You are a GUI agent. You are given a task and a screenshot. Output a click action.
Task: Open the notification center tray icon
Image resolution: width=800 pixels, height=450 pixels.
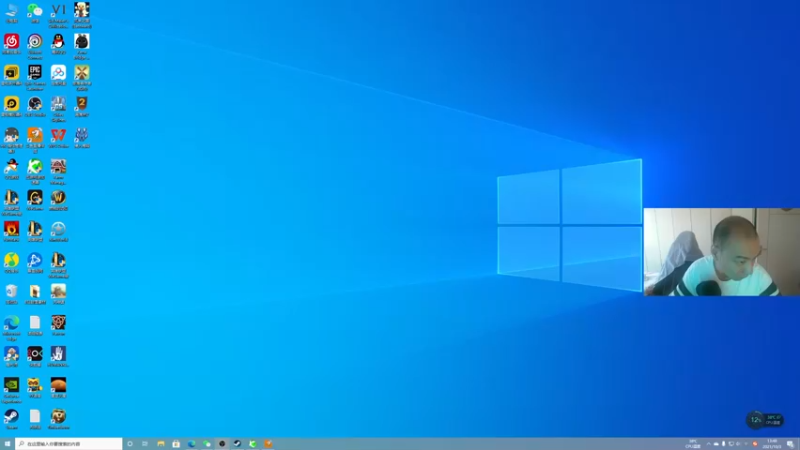(x=790, y=444)
